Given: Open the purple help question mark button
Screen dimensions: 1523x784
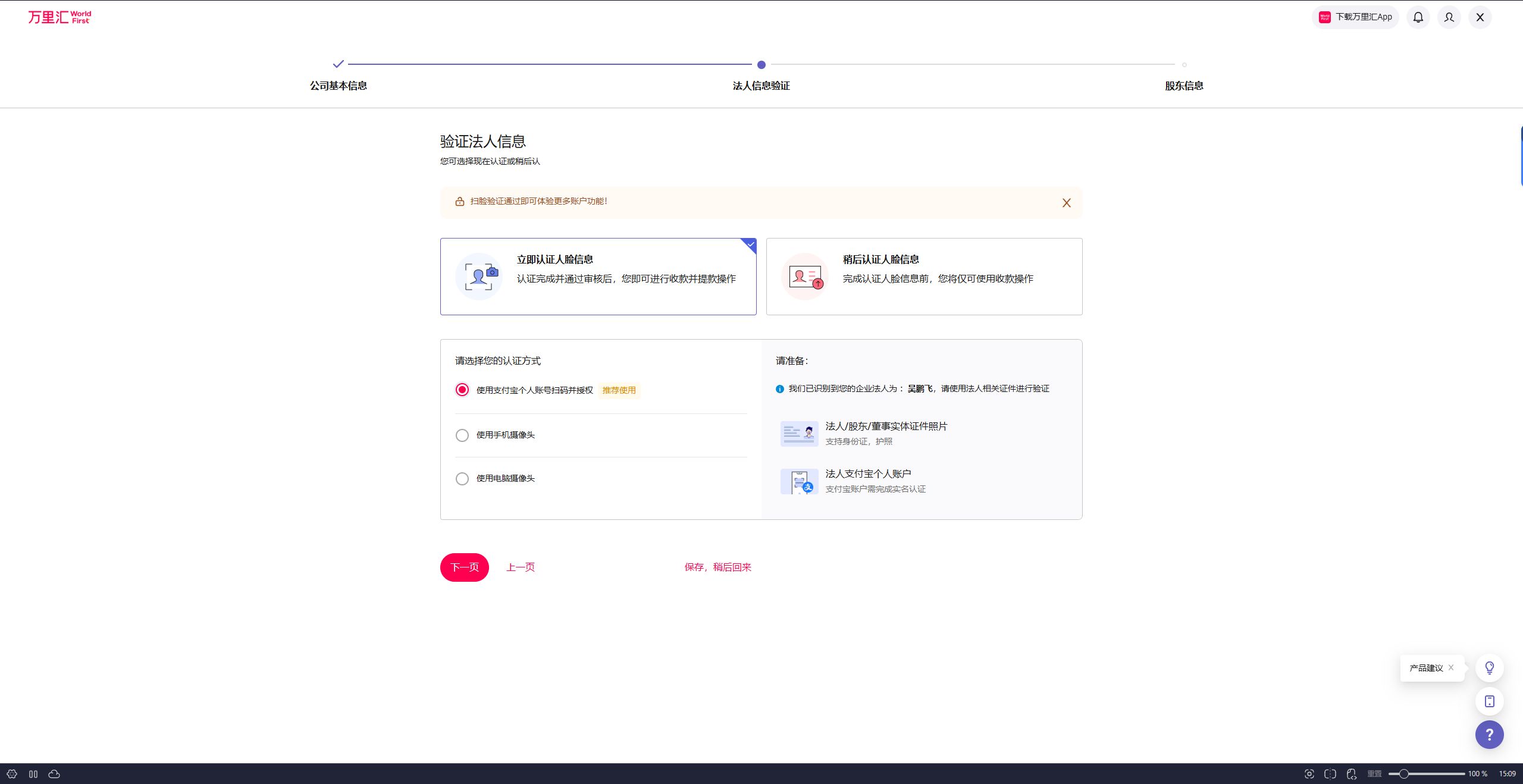Looking at the screenshot, I should coord(1490,735).
